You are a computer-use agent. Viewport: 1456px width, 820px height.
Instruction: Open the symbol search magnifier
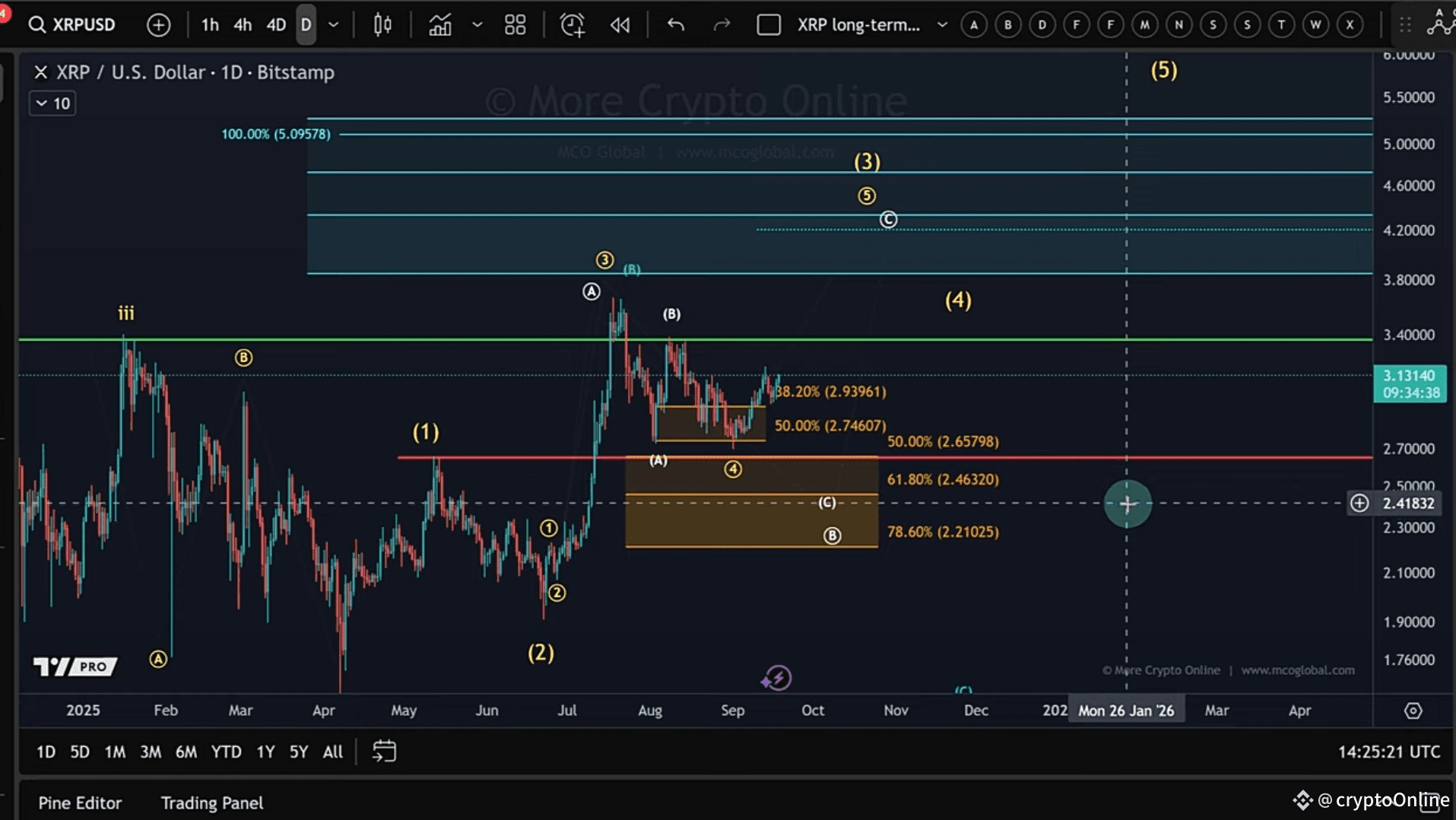(36, 24)
